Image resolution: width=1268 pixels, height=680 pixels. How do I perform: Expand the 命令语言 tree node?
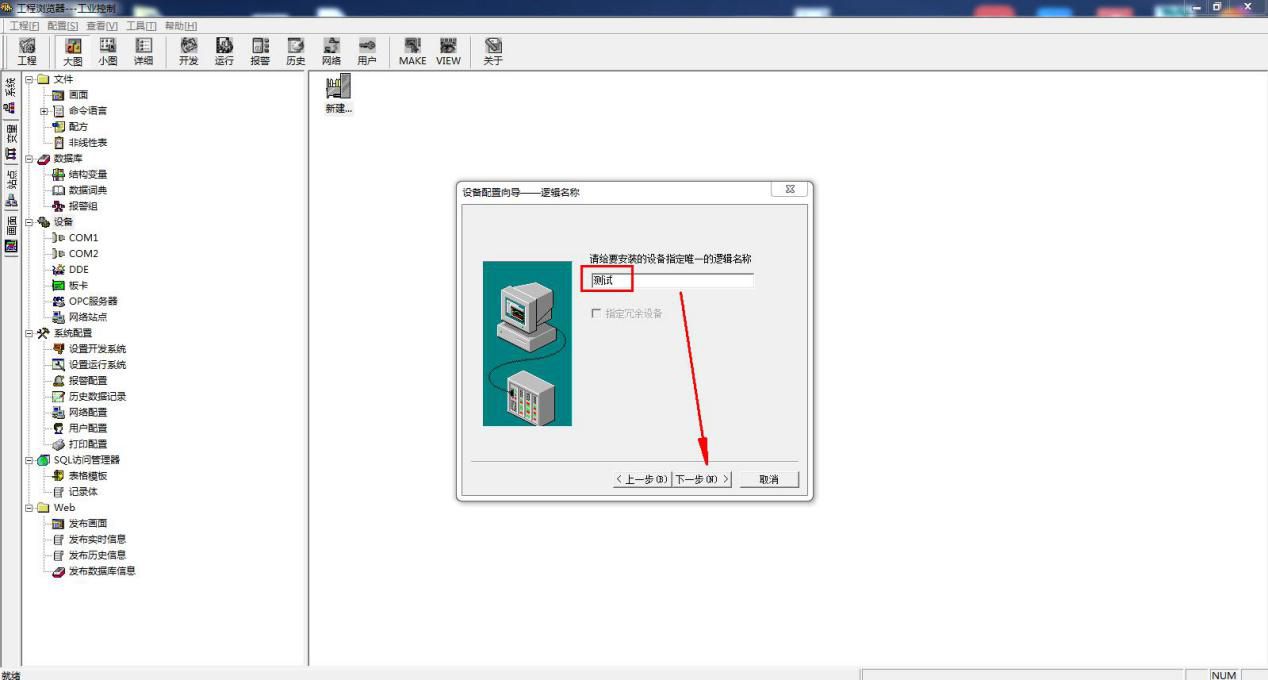click(x=44, y=111)
